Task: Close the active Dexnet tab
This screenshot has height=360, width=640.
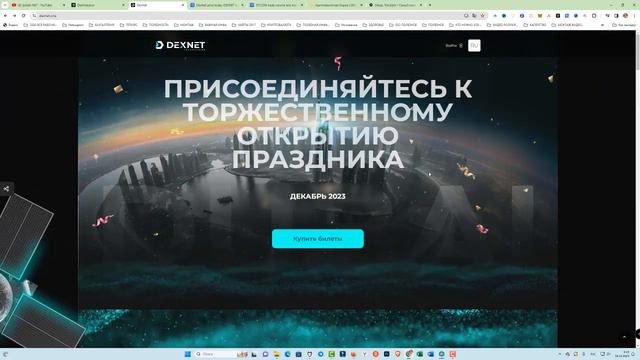Action: click(182, 5)
